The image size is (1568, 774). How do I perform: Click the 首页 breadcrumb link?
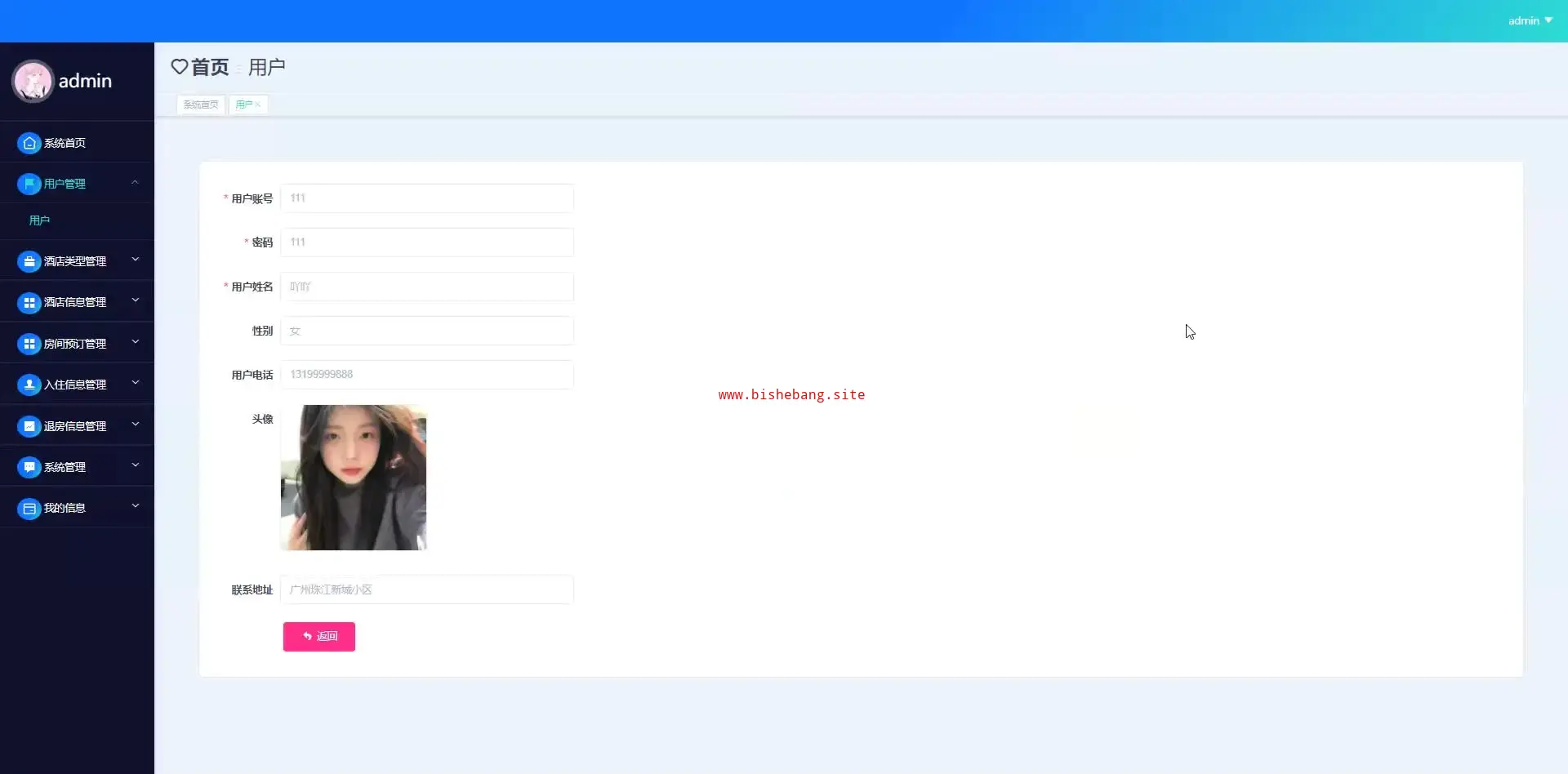point(210,67)
